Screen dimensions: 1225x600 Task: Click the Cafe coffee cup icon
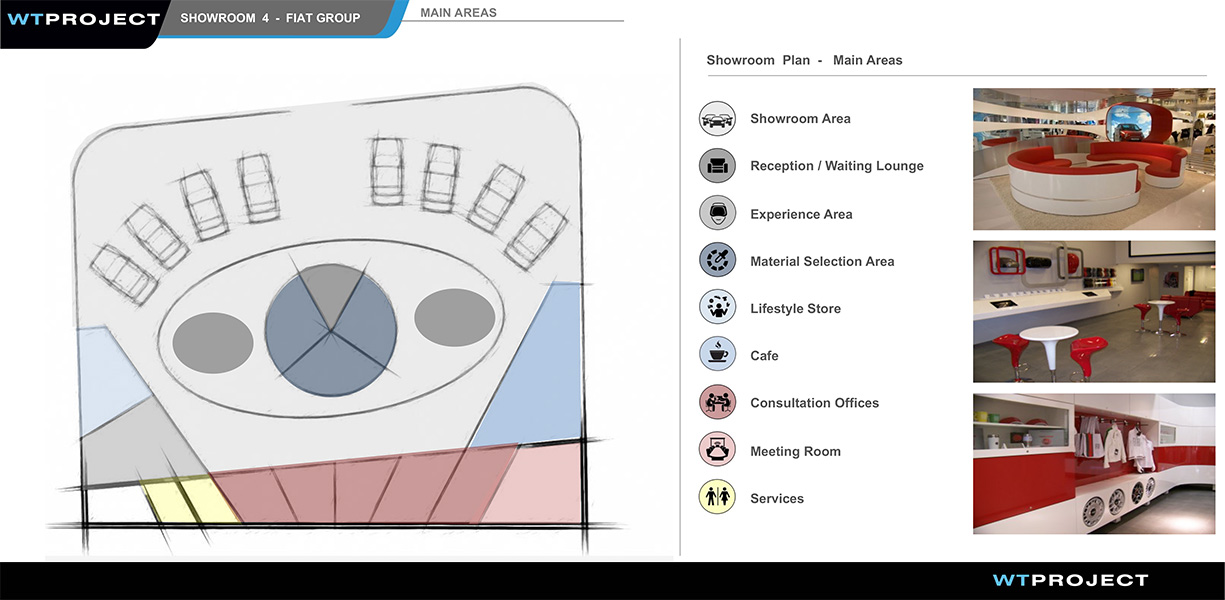pyautogui.click(x=717, y=355)
